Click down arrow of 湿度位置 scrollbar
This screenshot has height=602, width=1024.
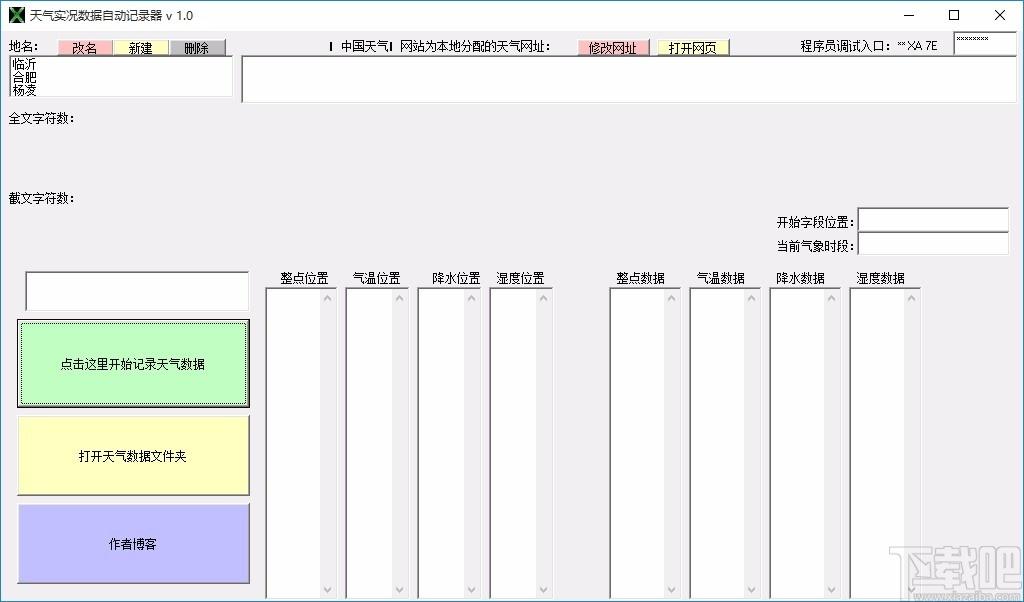pos(543,590)
